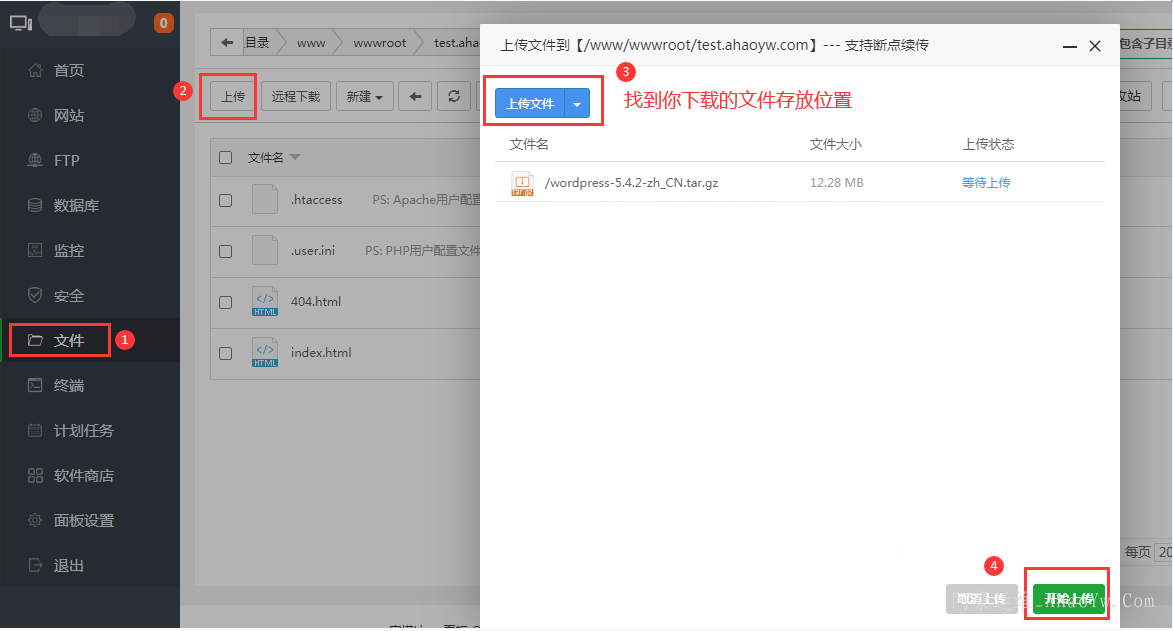Select the wwwroot breadcrumb segment
The image size is (1173, 631).
tap(379, 43)
